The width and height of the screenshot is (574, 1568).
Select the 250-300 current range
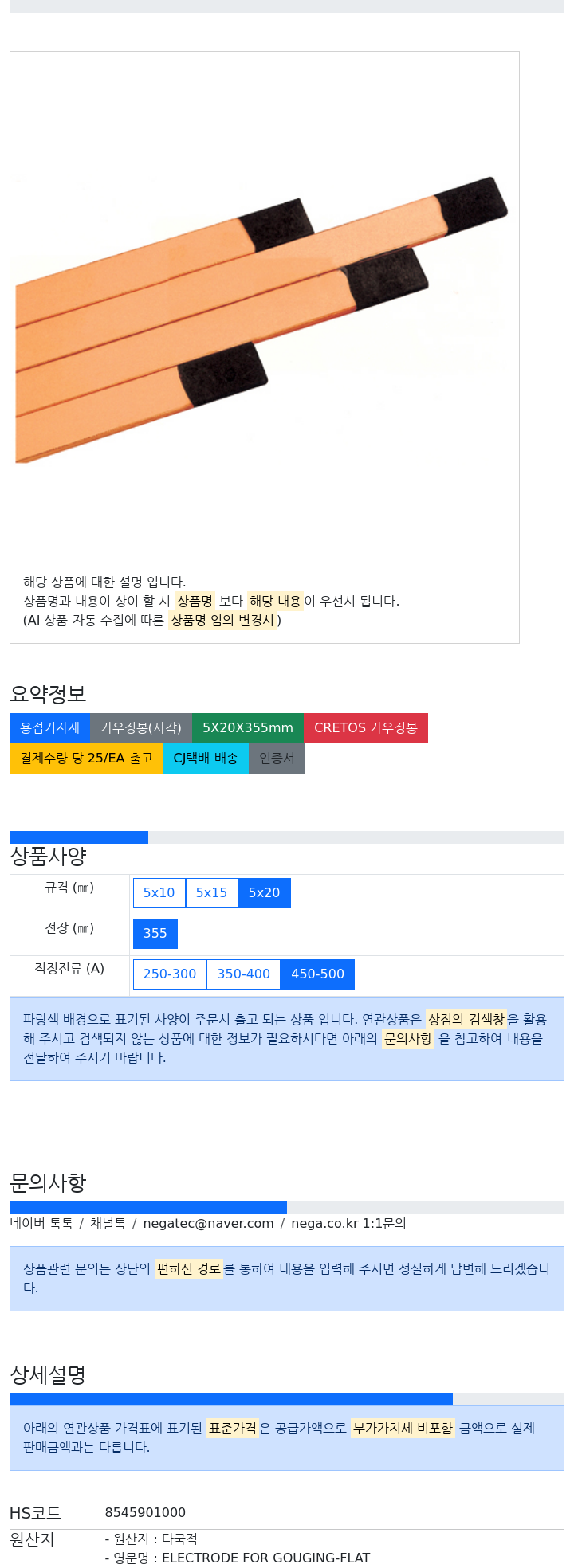pyautogui.click(x=169, y=974)
